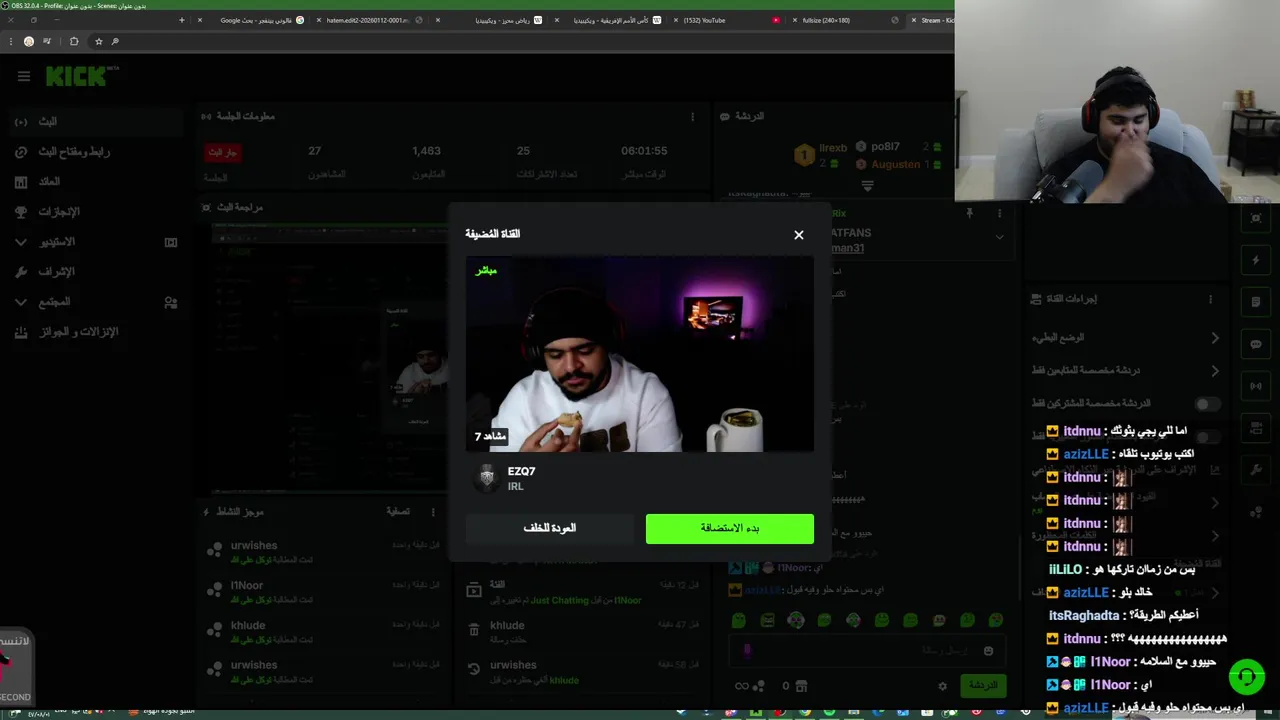Collapse the pinned message chevron
Image resolution: width=1280 pixels, height=720 pixels.
(999, 237)
